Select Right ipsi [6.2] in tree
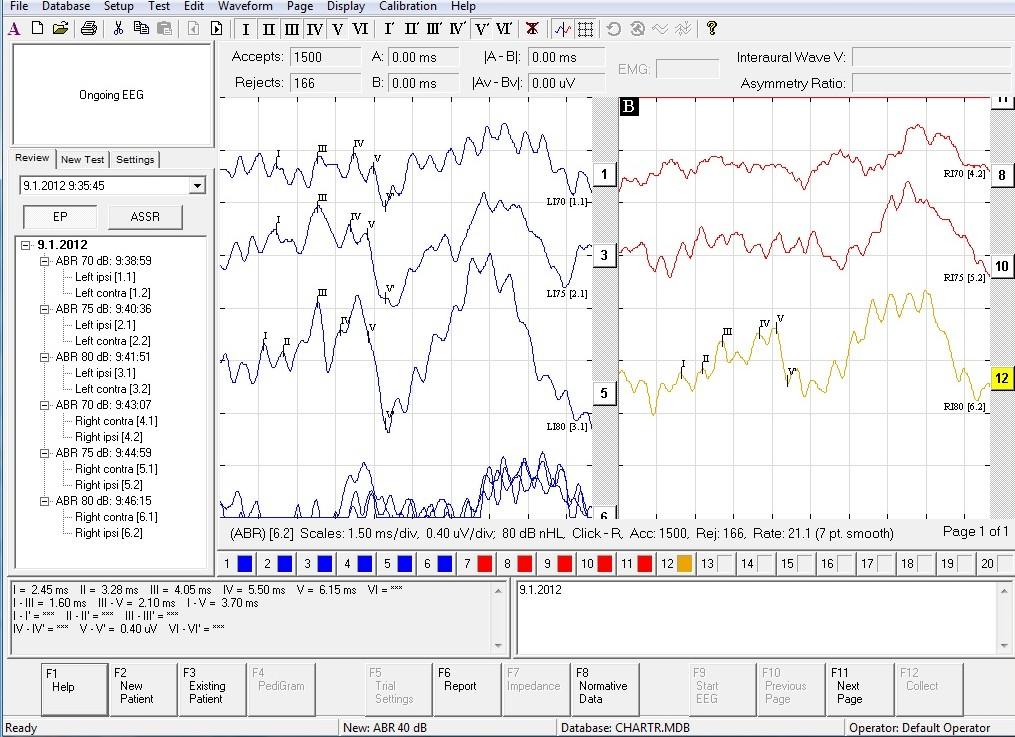Viewport: 1015px width, 737px height. pyautogui.click(x=109, y=533)
